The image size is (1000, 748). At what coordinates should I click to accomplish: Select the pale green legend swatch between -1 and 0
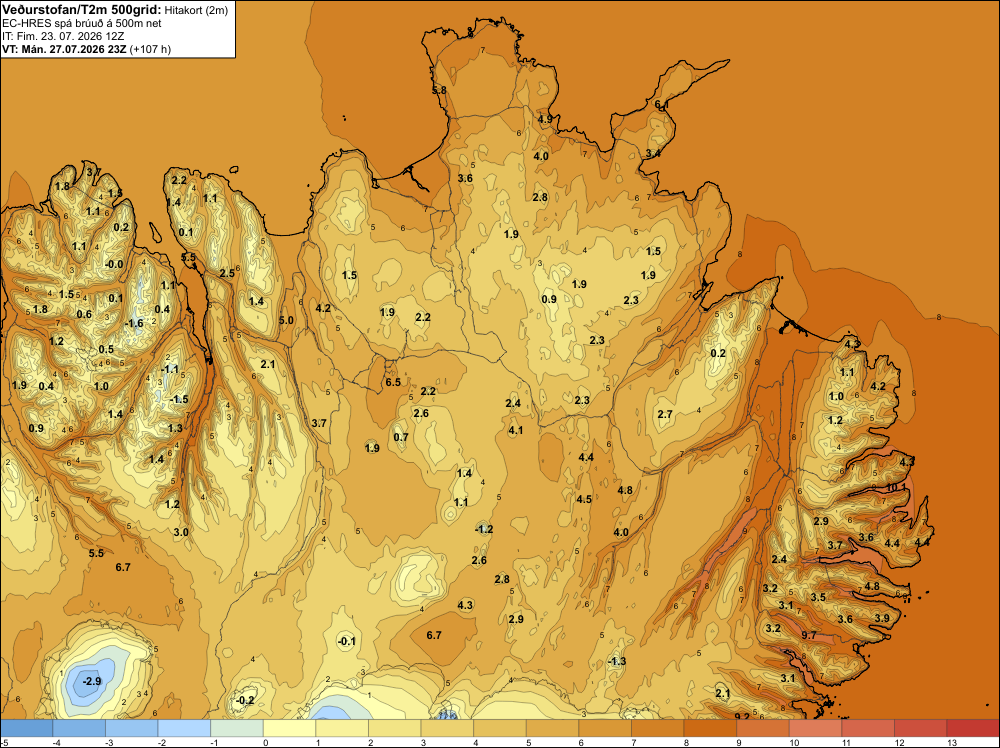pyautogui.click(x=237, y=728)
